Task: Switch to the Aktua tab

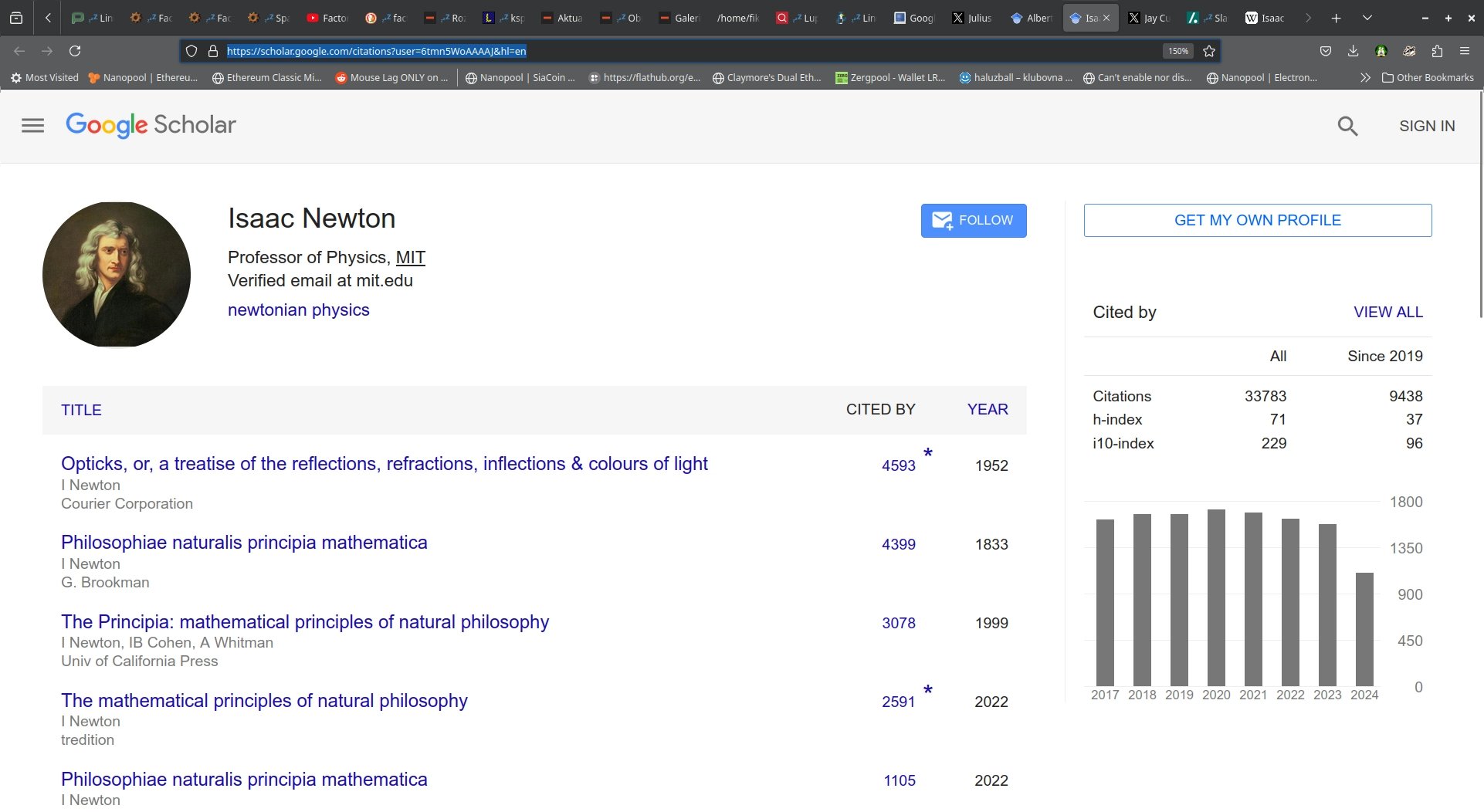Action: (563, 18)
